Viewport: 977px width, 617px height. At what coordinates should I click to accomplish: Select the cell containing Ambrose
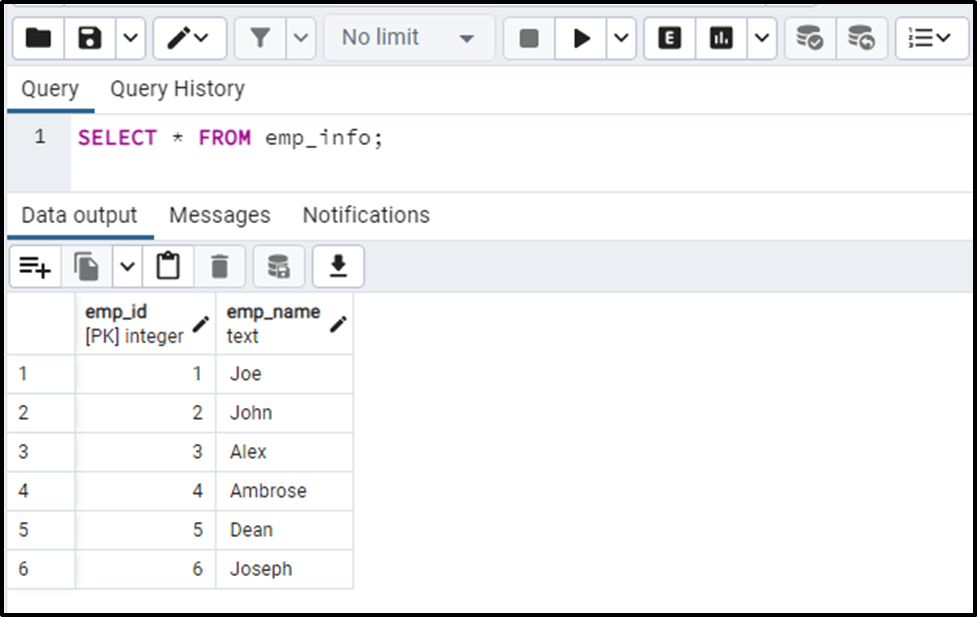click(285, 491)
